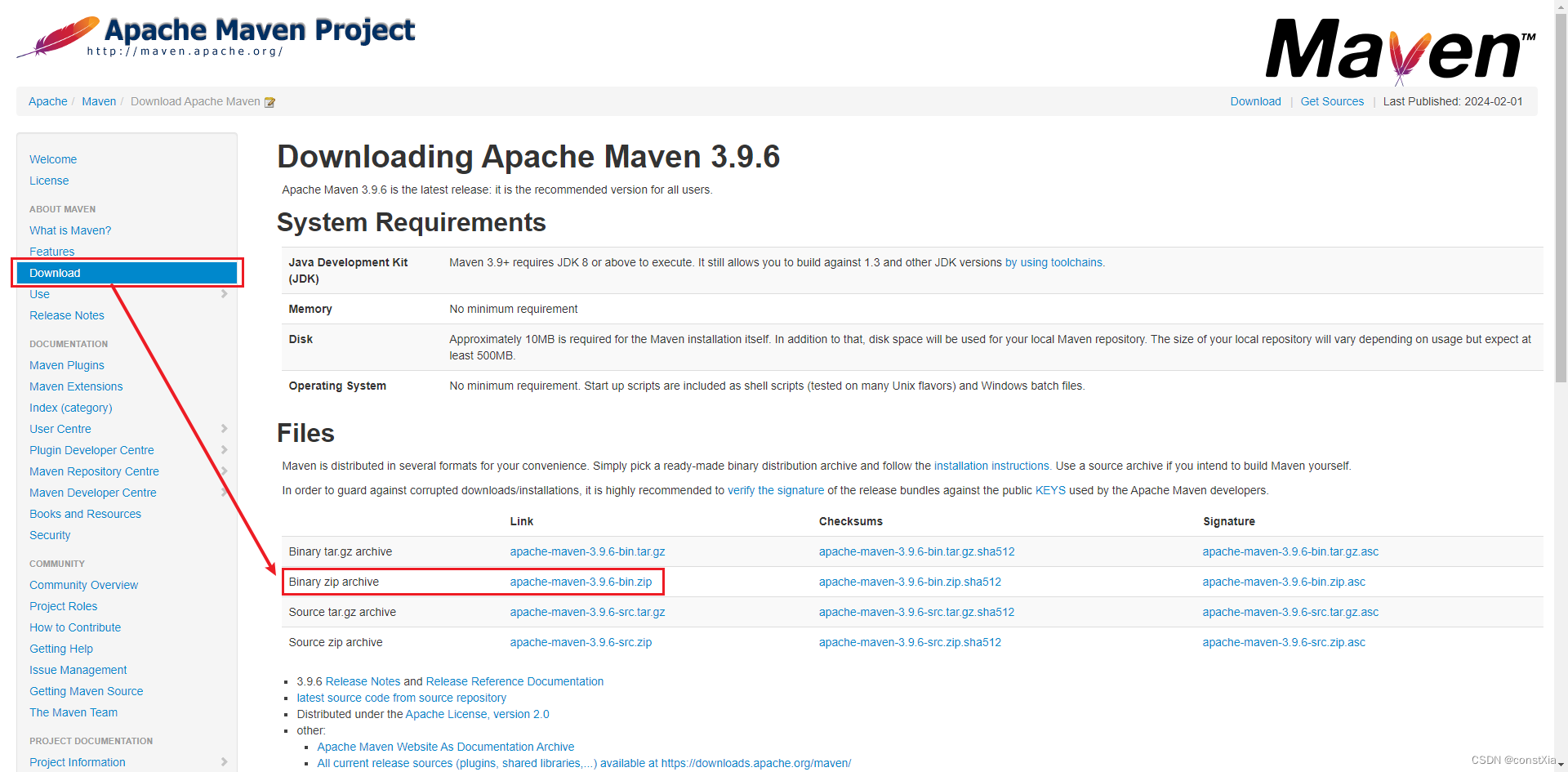Image resolution: width=1568 pixels, height=772 pixels.
Task: Open bin.zip.sha512 checksum link
Action: pos(910,582)
